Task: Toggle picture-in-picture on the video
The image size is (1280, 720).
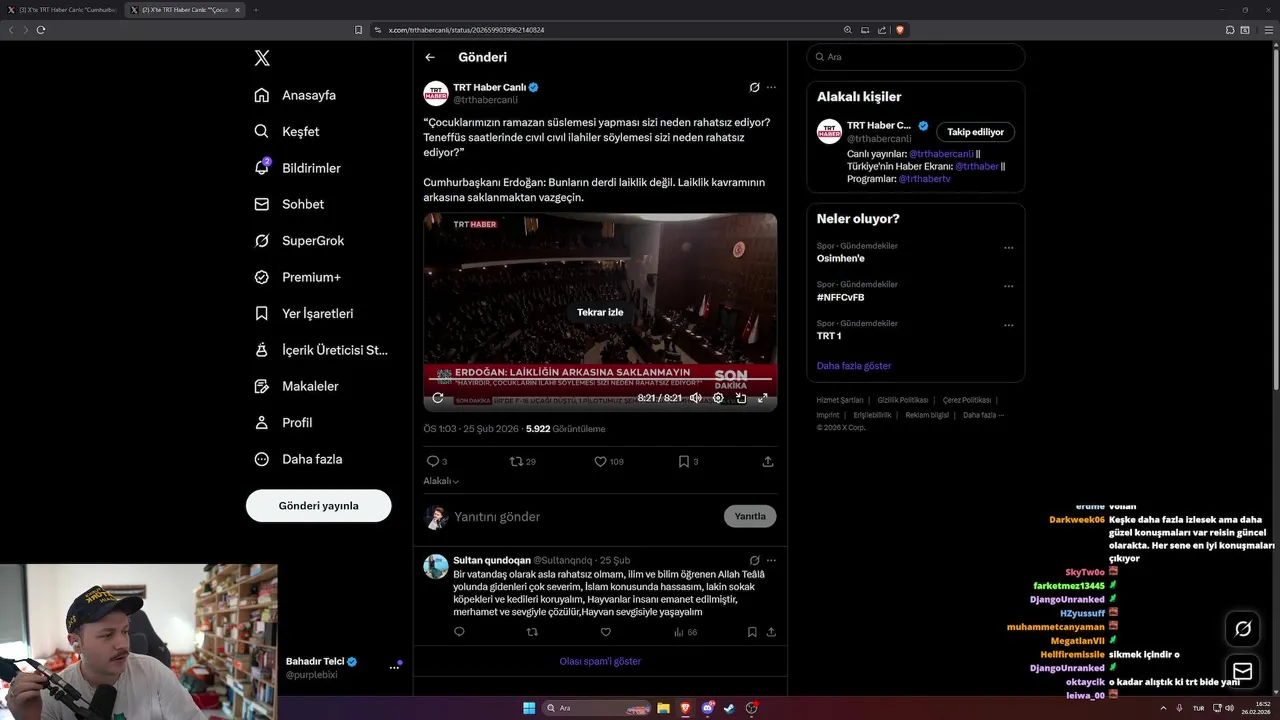Action: click(x=741, y=398)
